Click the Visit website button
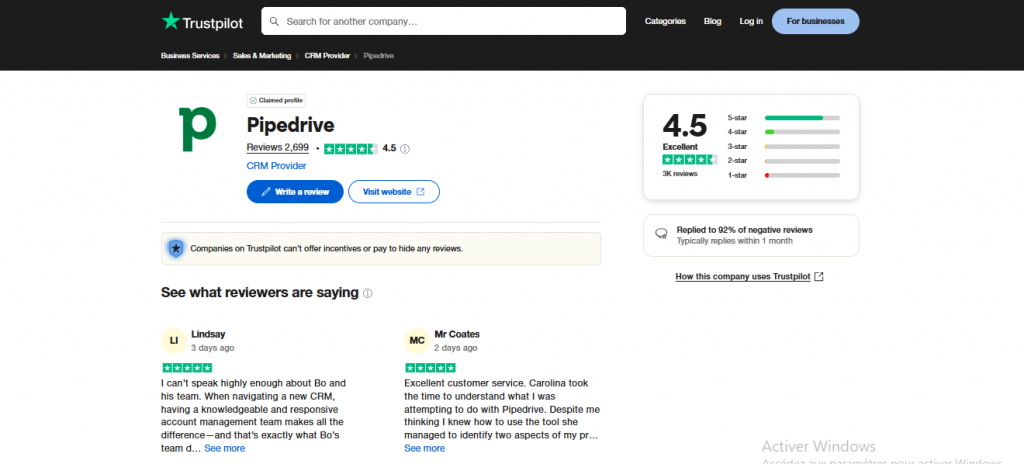 394,191
